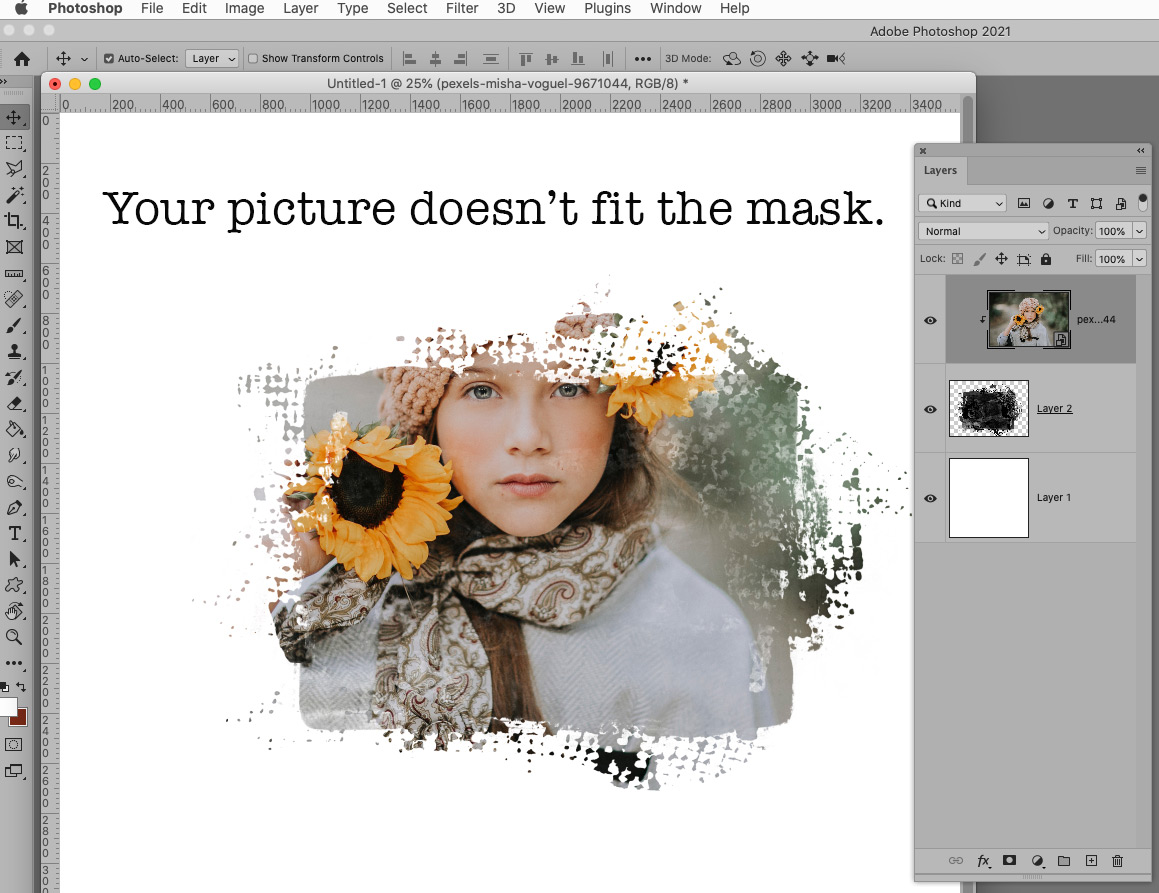This screenshot has width=1159, height=893.
Task: Uncheck the Auto-Select checkbox
Action: [x=109, y=59]
